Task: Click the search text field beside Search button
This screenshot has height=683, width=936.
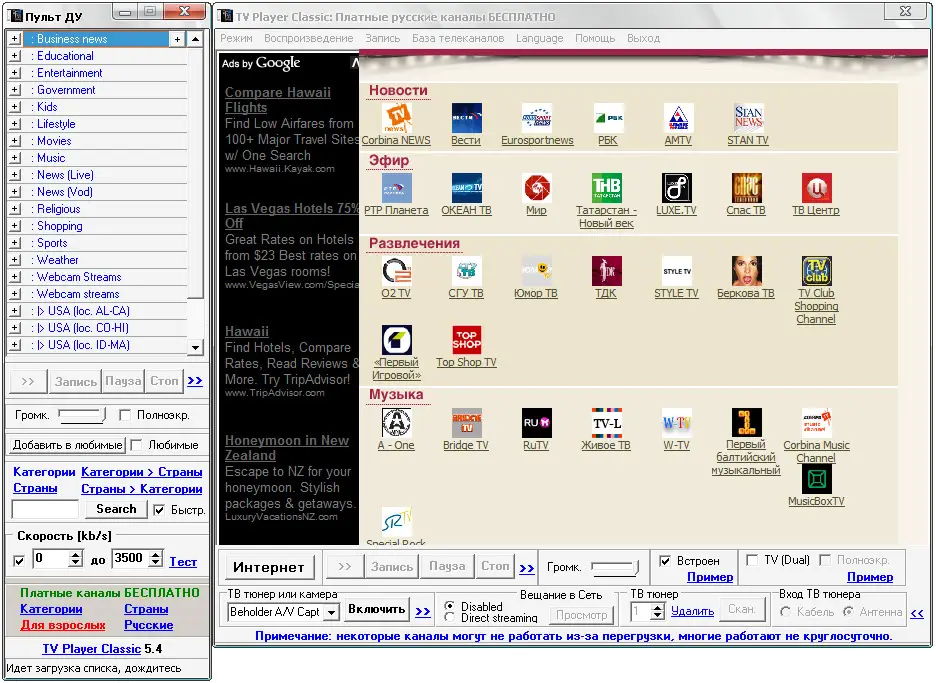Action: pyautogui.click(x=46, y=509)
